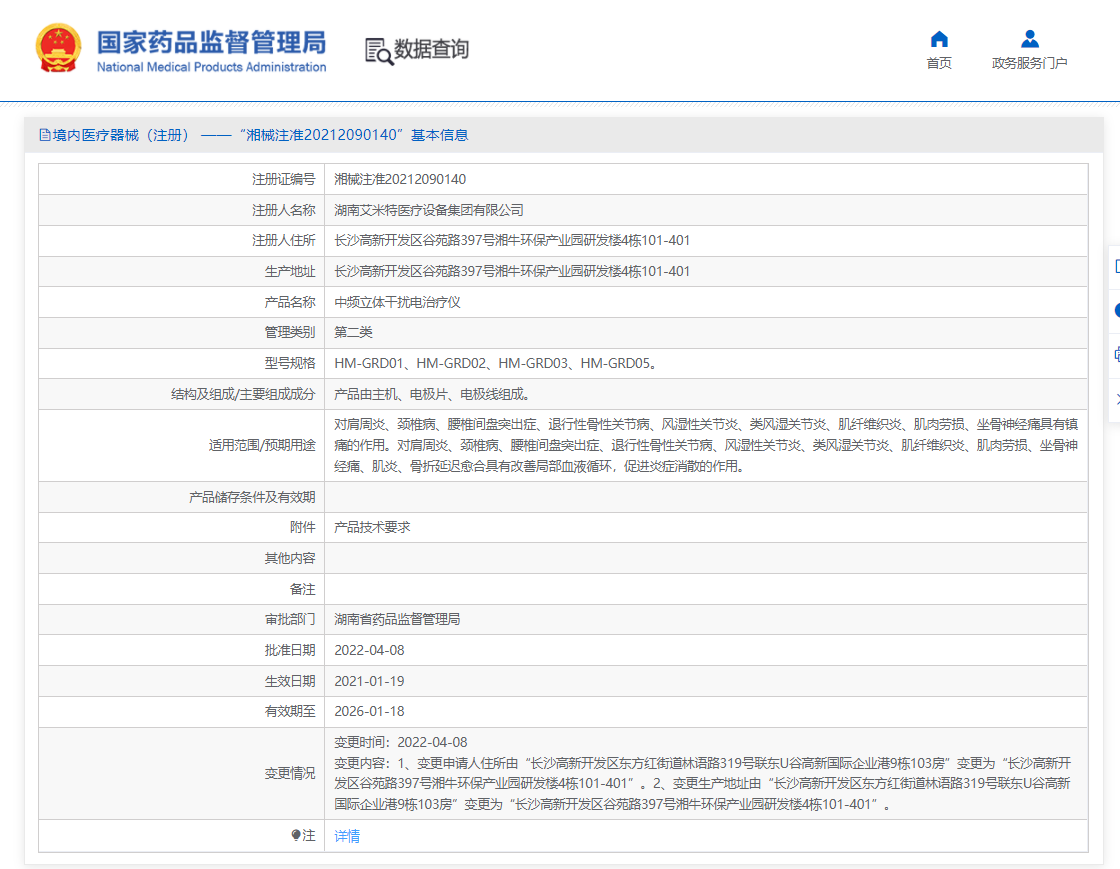Viewport: 1120px width, 869px height.
Task: Click the 产品名称 label cell
Action: [x=181, y=302]
